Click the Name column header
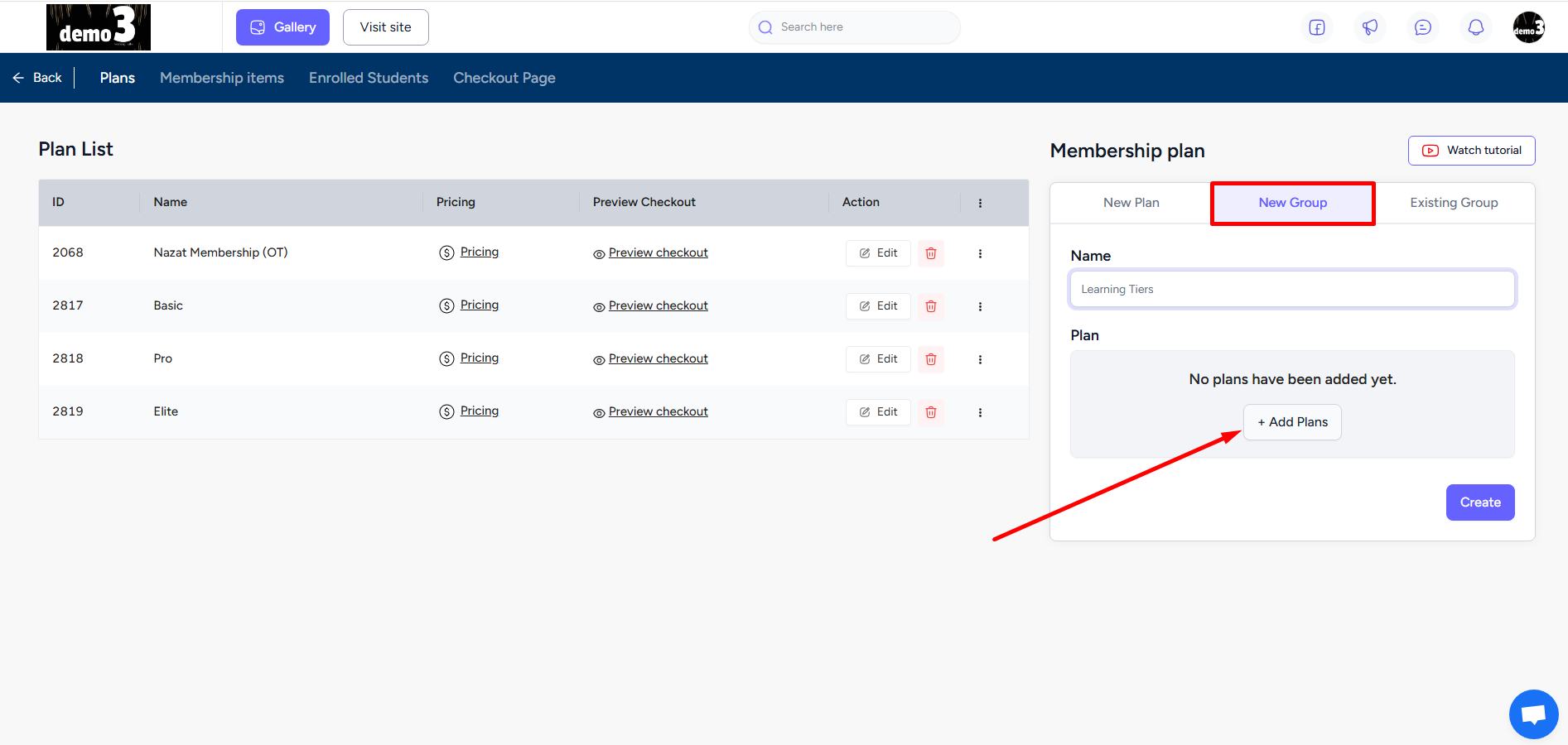Viewport: 1568px width, 745px height. point(171,202)
